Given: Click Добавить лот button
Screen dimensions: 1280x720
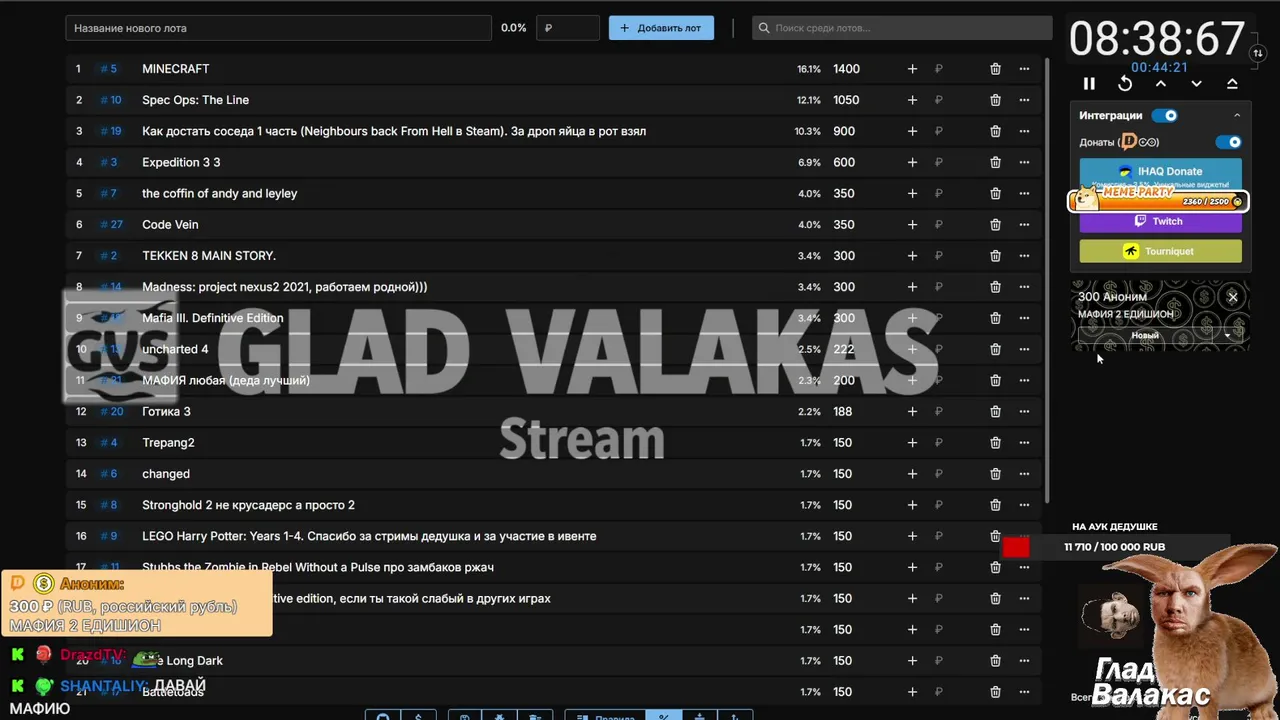Looking at the screenshot, I should pyautogui.click(x=661, y=28).
